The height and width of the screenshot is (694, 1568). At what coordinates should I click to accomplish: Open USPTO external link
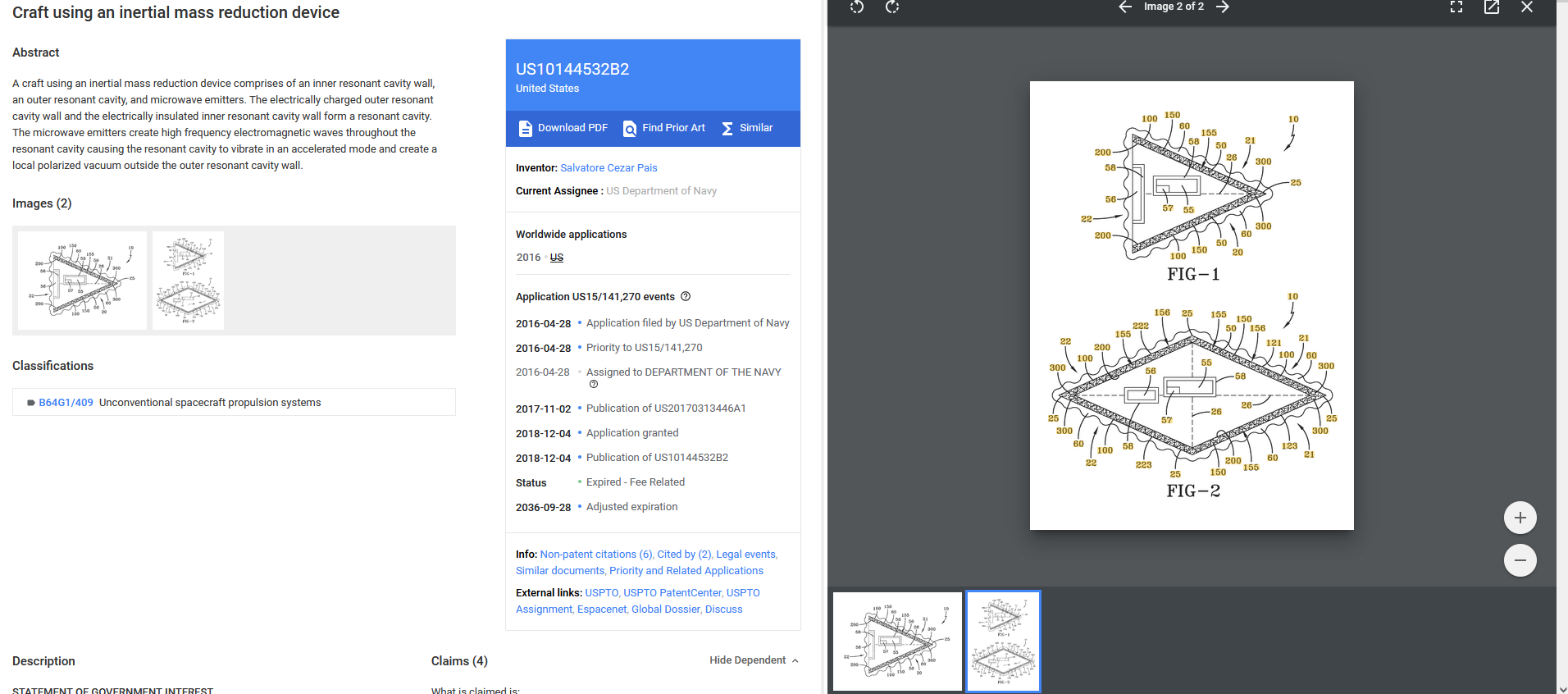[602, 593]
